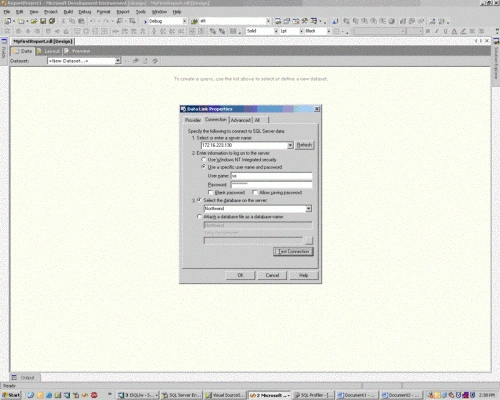The height and width of the screenshot is (400, 500).
Task: Open the server name dropdown
Action: pos(290,145)
